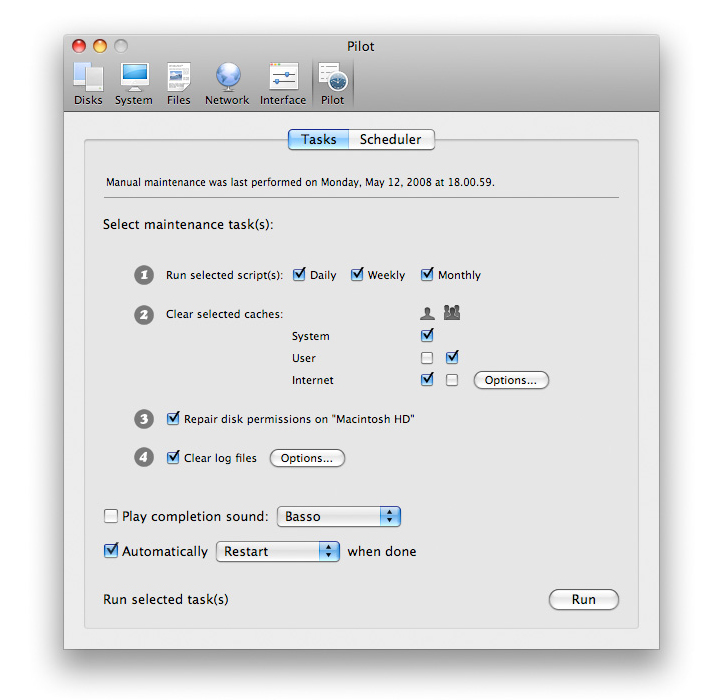
Task: Open the System toolbar section
Action: [134, 84]
